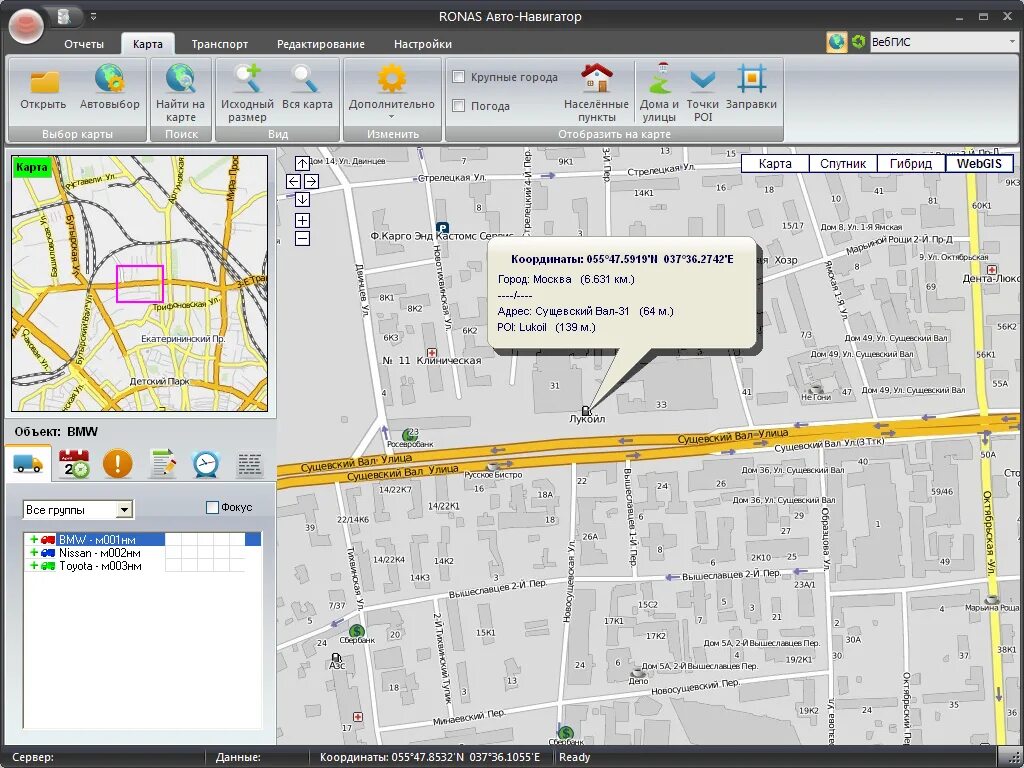This screenshot has width=1024, height=768.
Task: Show Заправки fuel stations layer
Action: (751, 88)
